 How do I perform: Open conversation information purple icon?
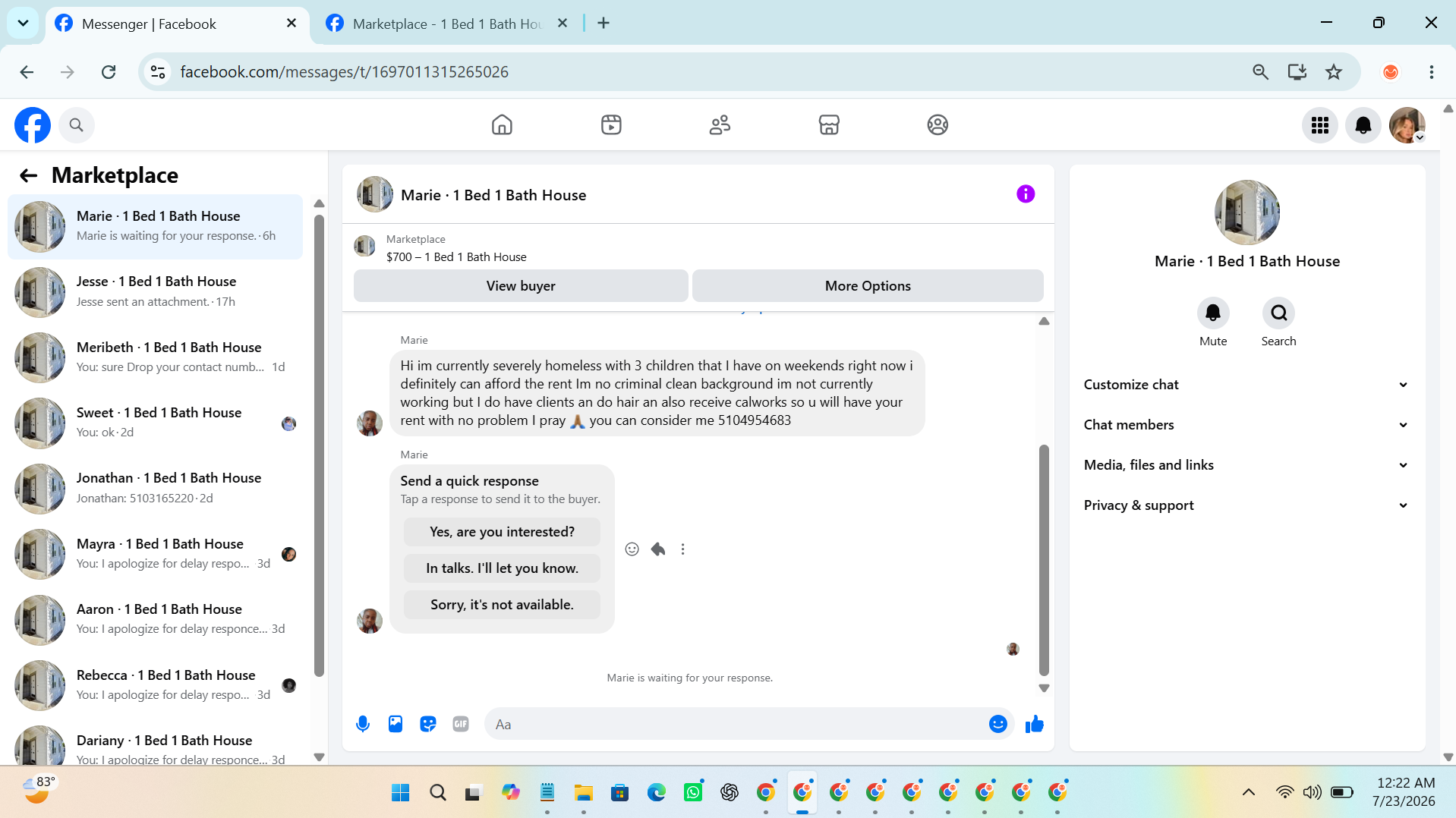coord(1026,194)
